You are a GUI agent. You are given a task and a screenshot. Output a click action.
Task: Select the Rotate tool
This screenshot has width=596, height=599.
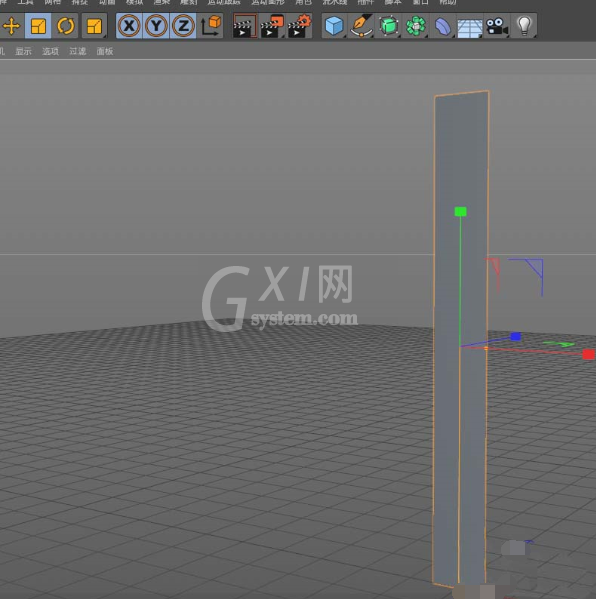point(65,26)
